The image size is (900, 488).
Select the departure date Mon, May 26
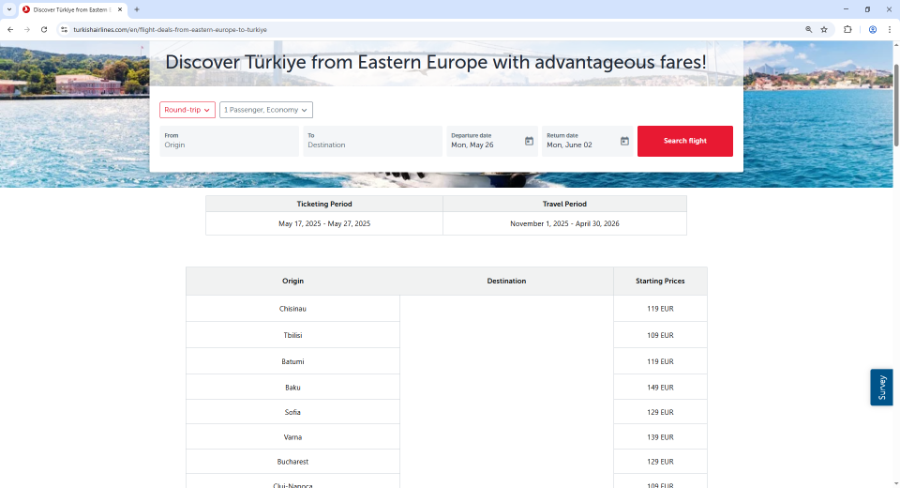tap(472, 145)
